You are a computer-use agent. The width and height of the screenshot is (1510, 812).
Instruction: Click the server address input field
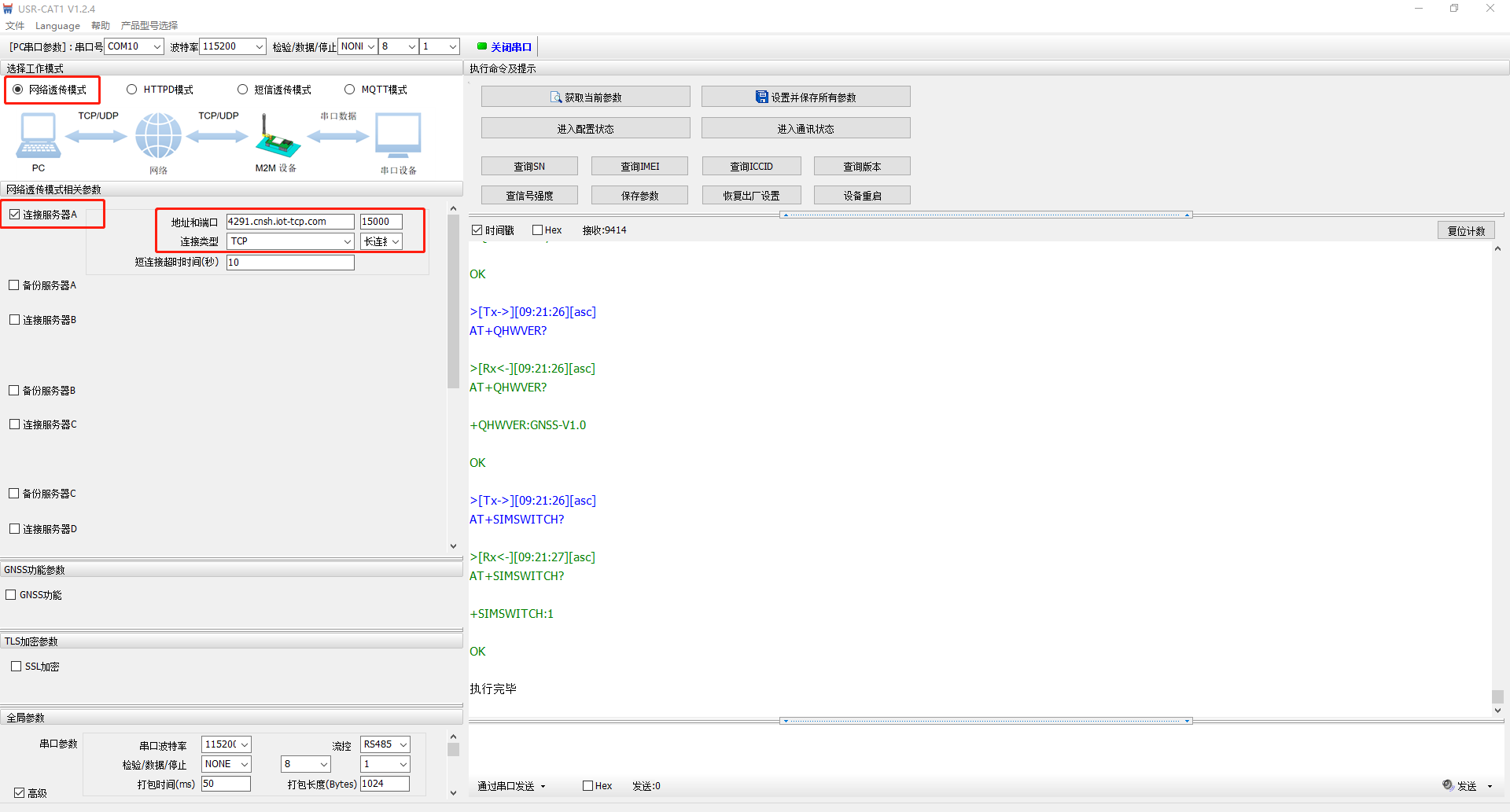tap(289, 222)
